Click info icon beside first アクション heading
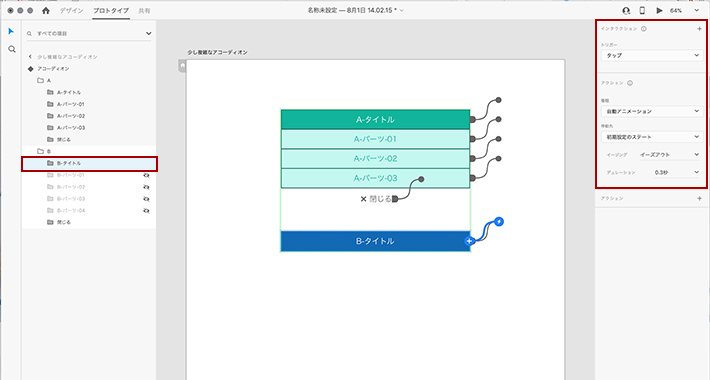The height and width of the screenshot is (380, 710). [x=630, y=83]
